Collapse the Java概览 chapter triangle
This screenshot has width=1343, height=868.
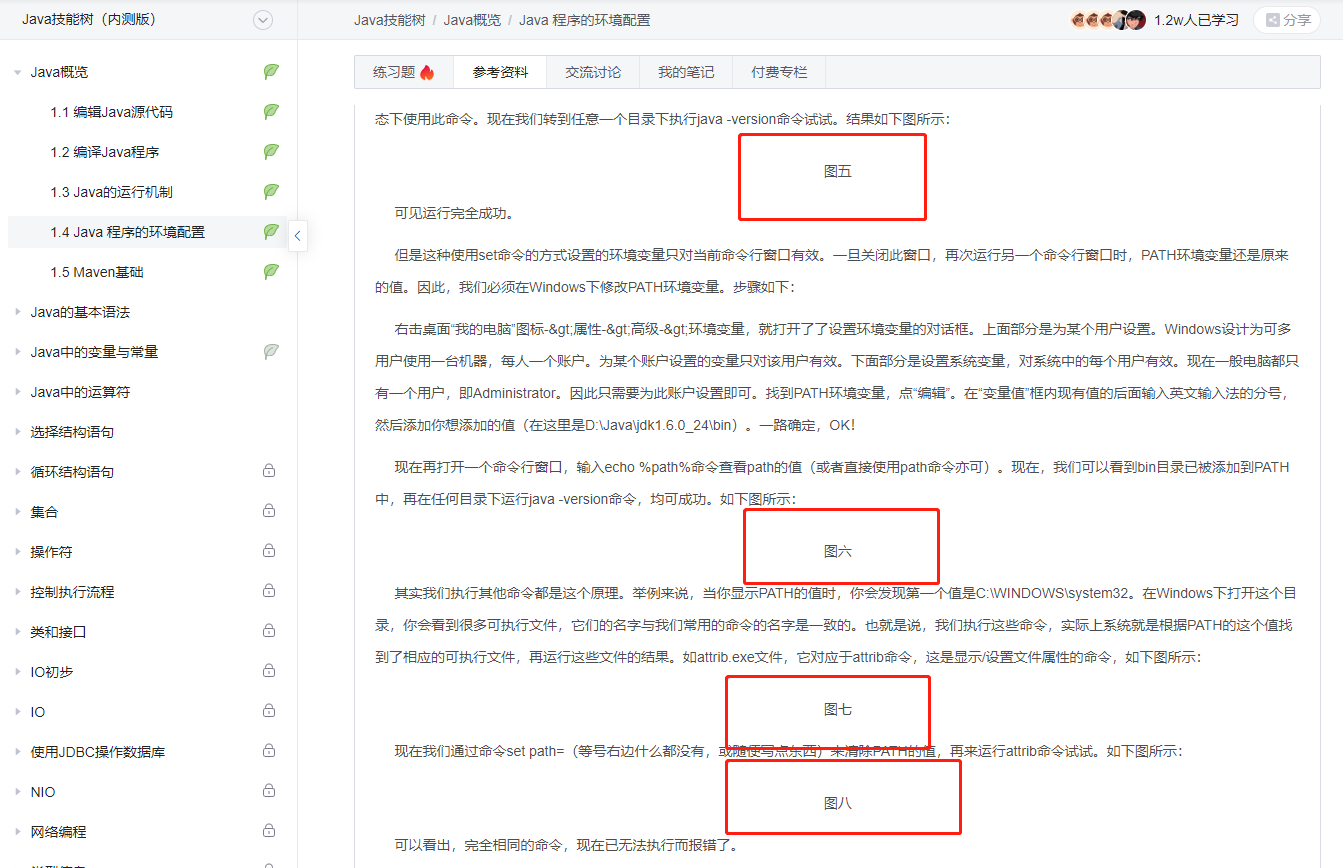pos(17,72)
